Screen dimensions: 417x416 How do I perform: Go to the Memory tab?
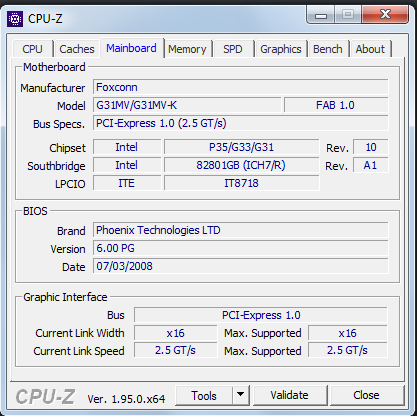click(187, 49)
